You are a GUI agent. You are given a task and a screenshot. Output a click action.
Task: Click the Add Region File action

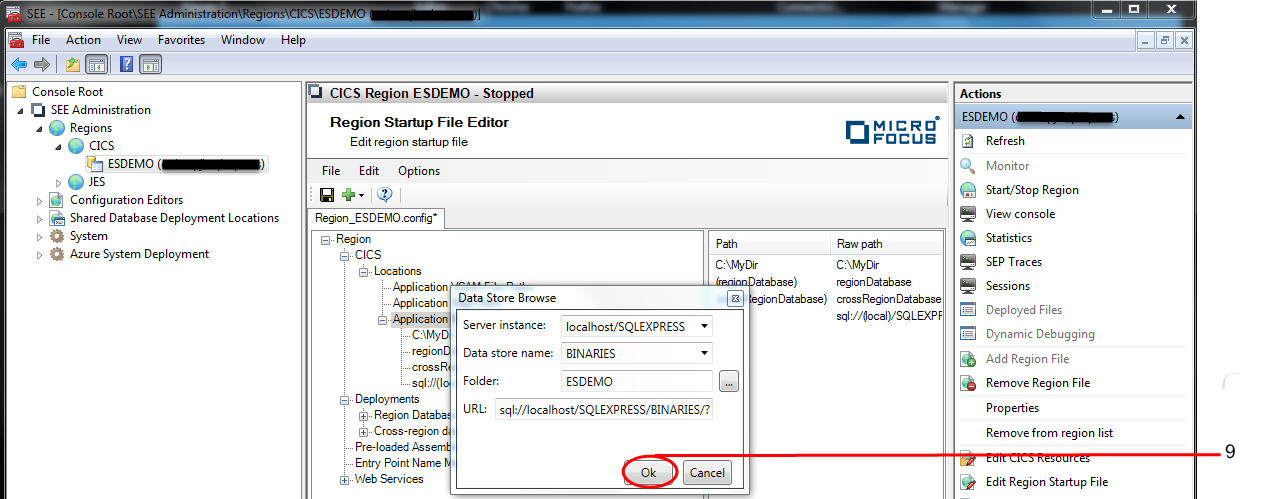click(x=1027, y=359)
